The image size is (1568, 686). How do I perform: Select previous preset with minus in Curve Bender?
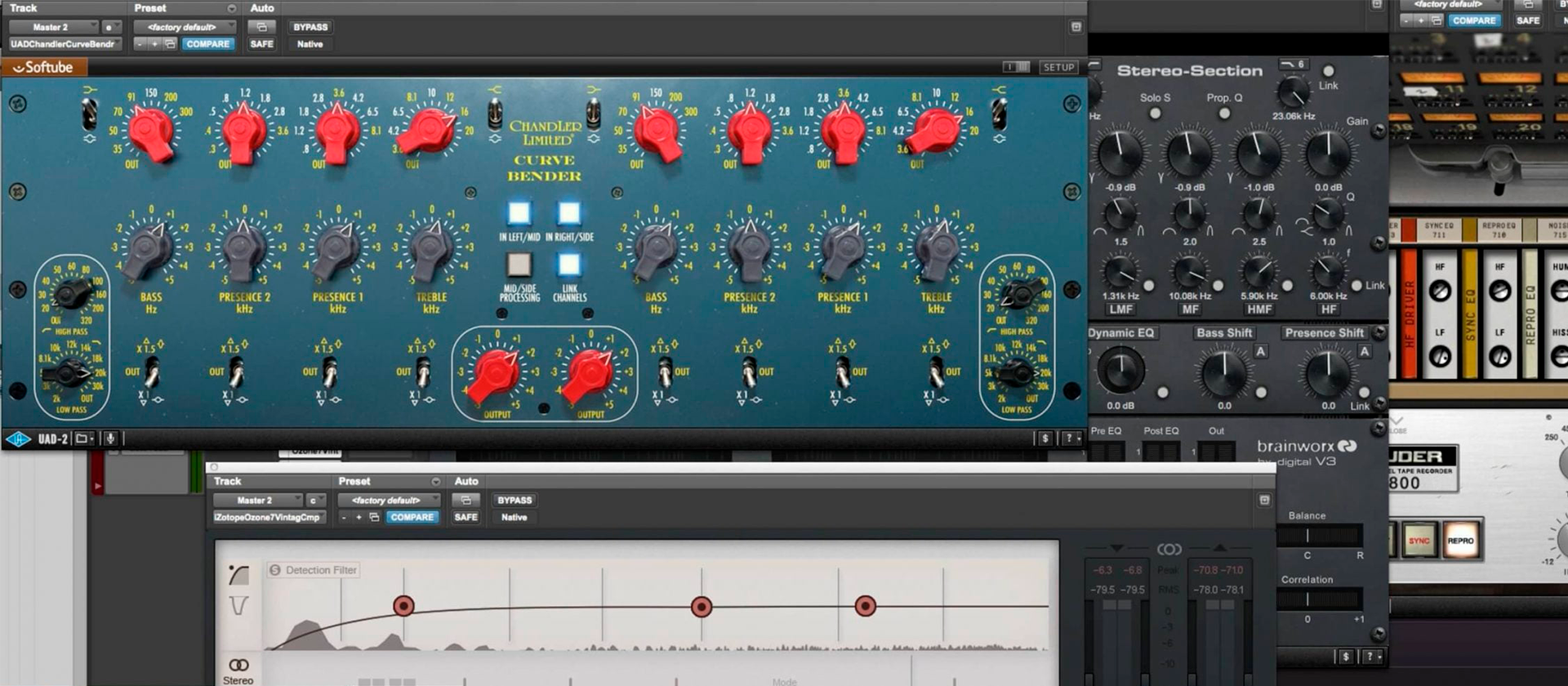[140, 44]
